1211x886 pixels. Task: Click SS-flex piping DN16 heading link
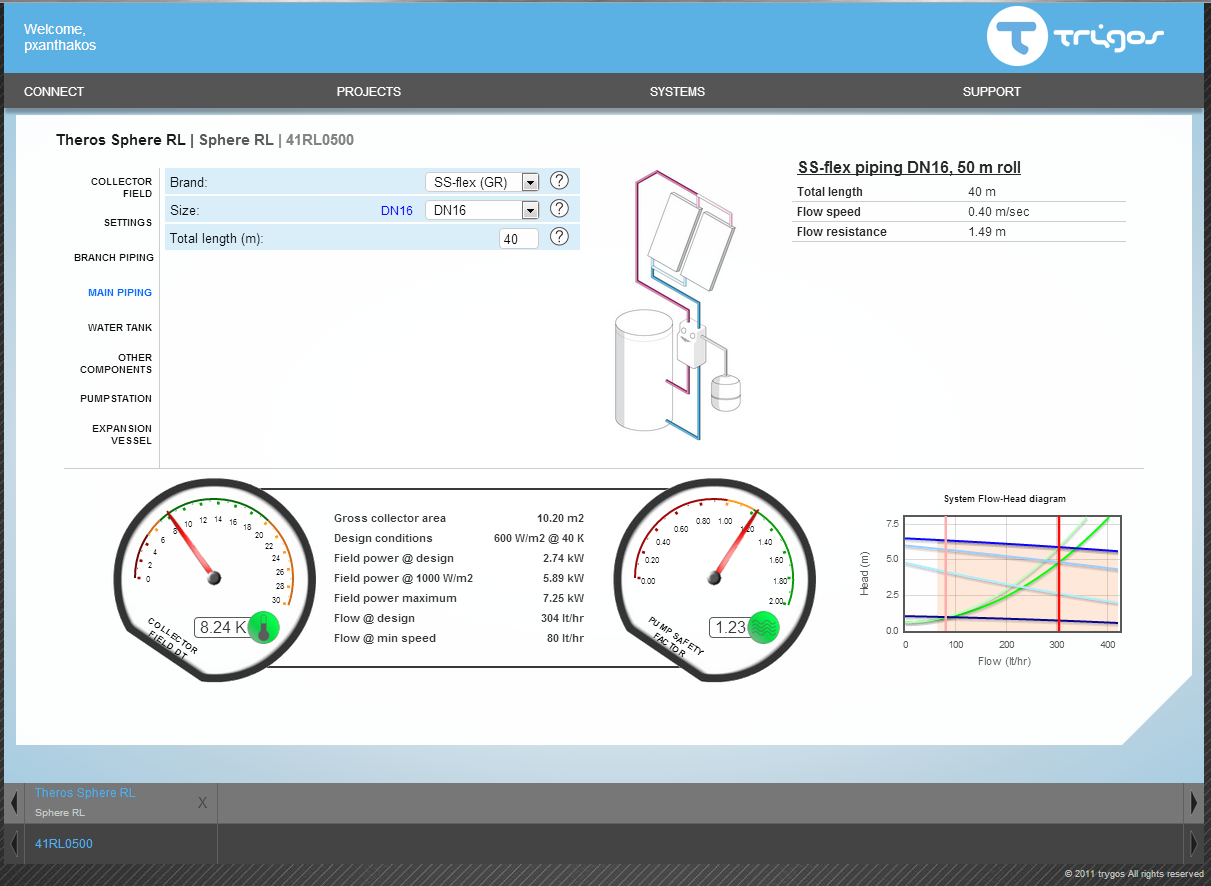pyautogui.click(x=909, y=168)
